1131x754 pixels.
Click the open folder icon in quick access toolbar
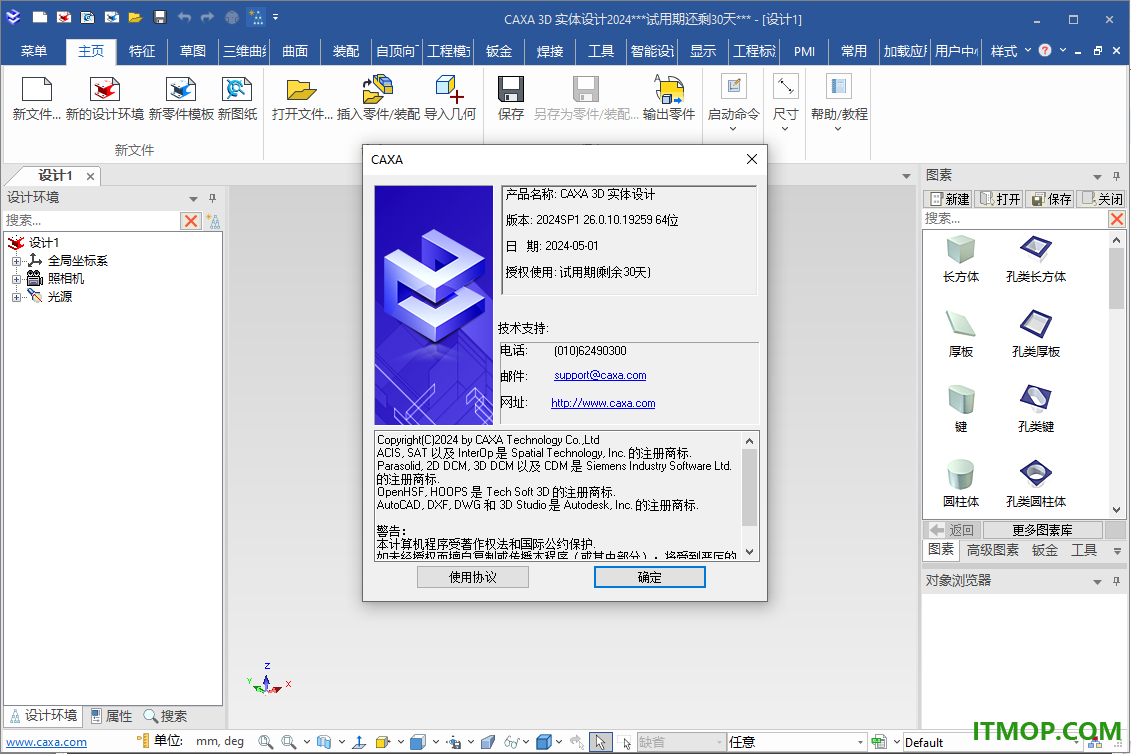(x=135, y=17)
